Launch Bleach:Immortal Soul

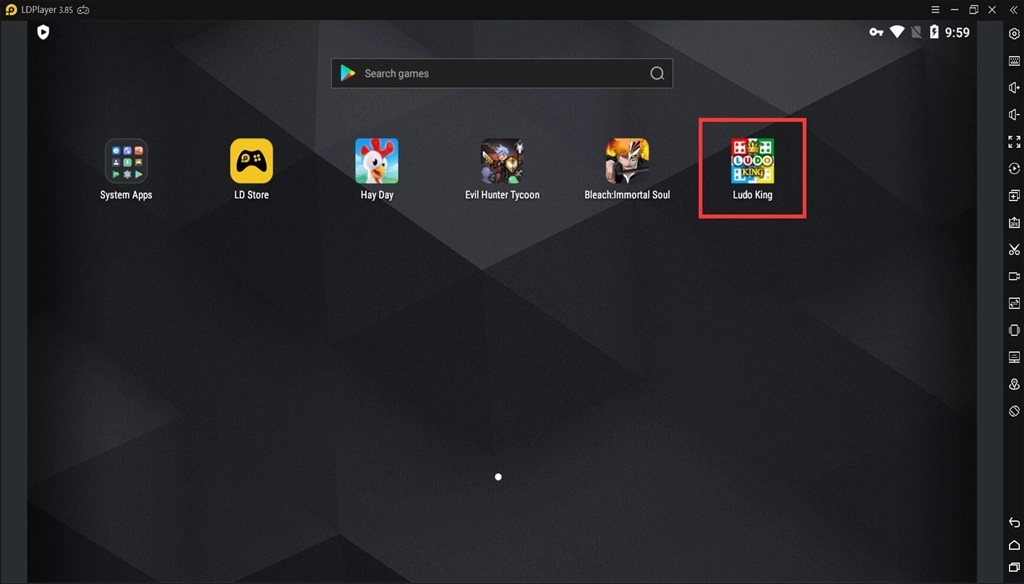click(627, 169)
